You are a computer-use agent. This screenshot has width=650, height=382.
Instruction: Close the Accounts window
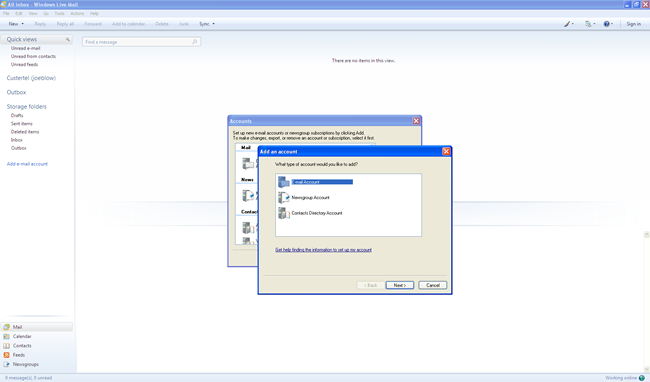pos(416,121)
